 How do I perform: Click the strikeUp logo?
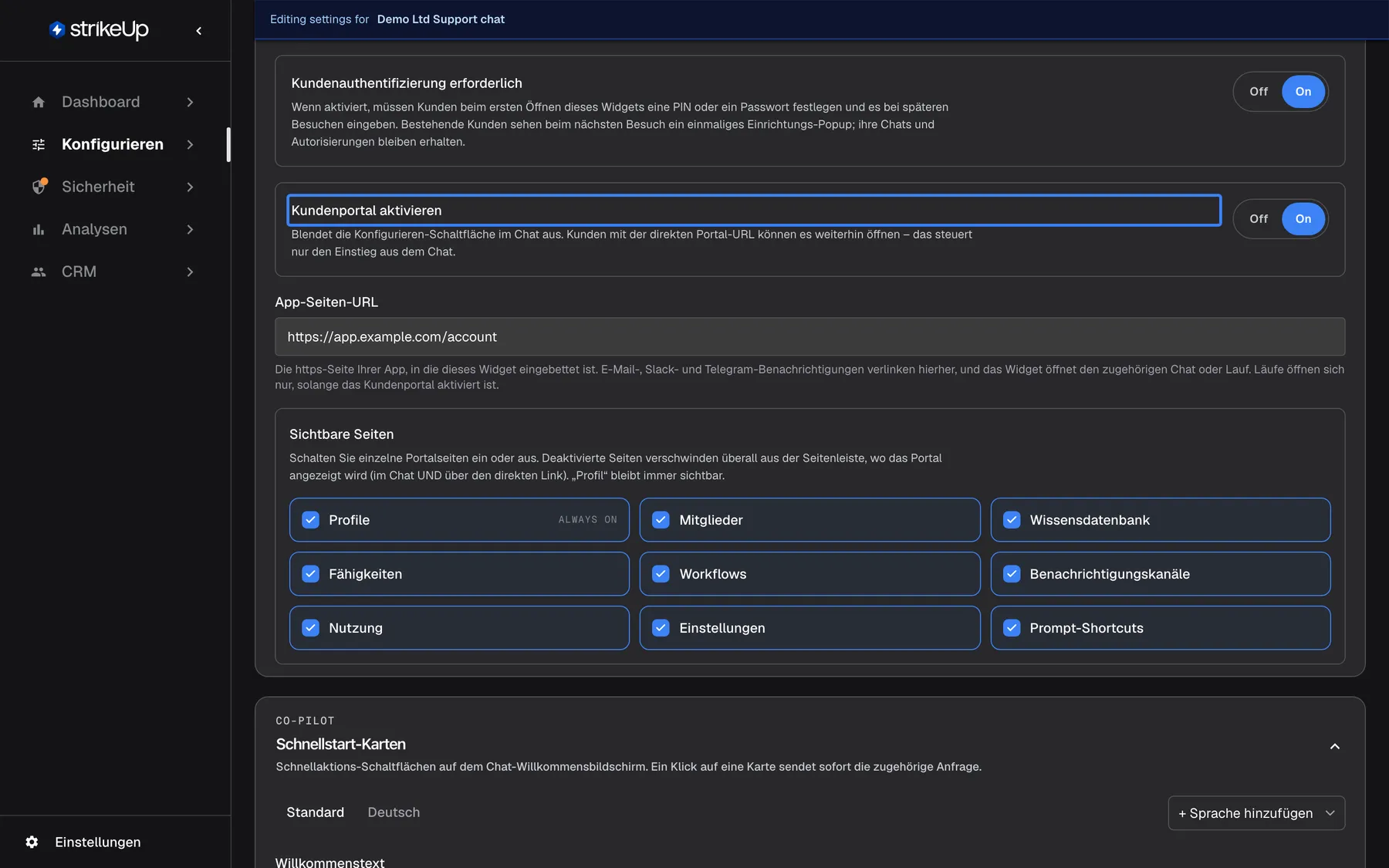coord(99,29)
